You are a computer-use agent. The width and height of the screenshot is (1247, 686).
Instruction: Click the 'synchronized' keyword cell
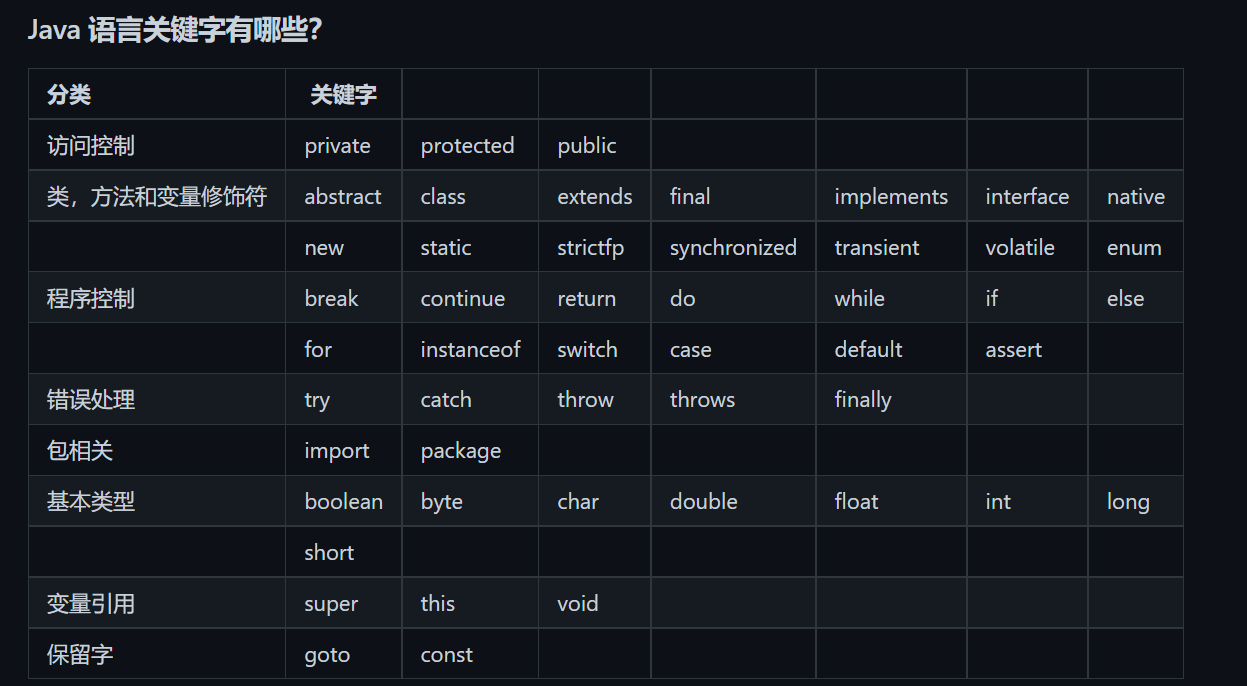point(733,248)
